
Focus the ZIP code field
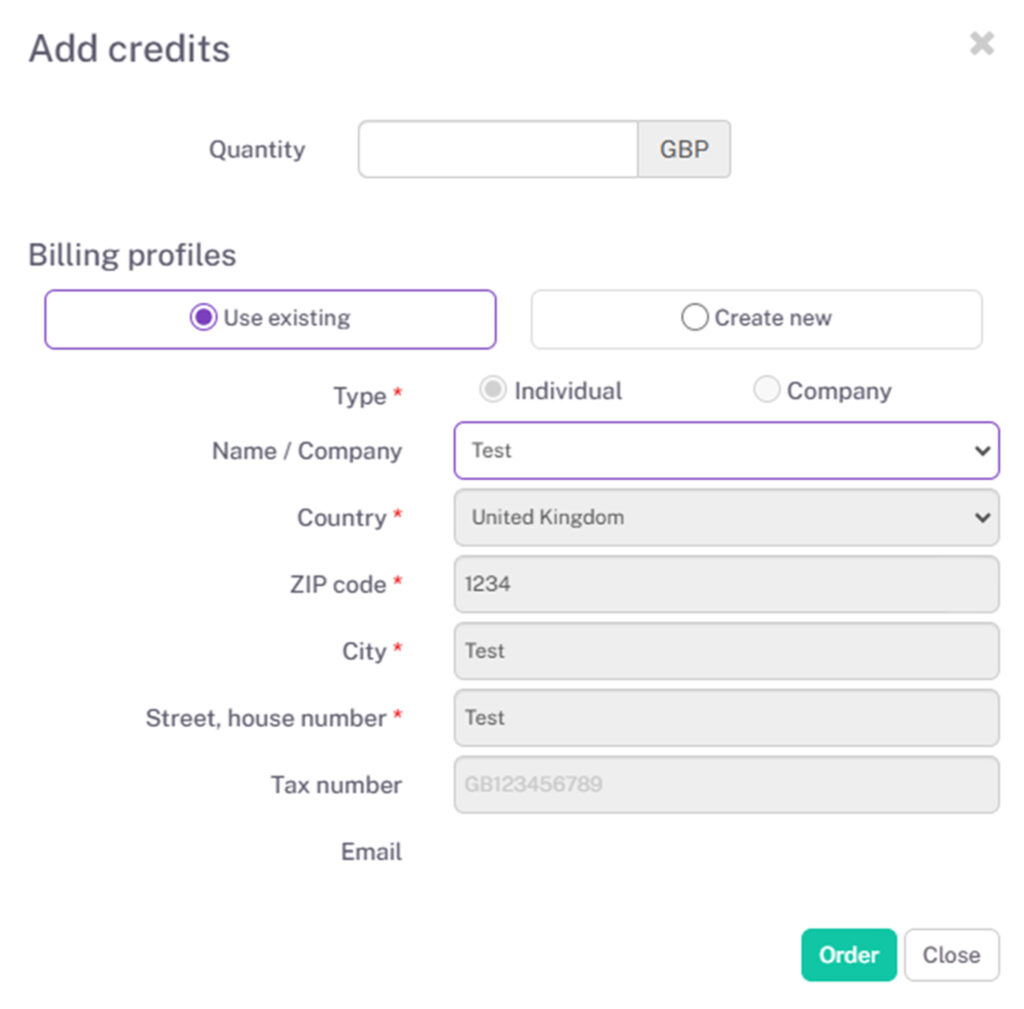click(727, 584)
